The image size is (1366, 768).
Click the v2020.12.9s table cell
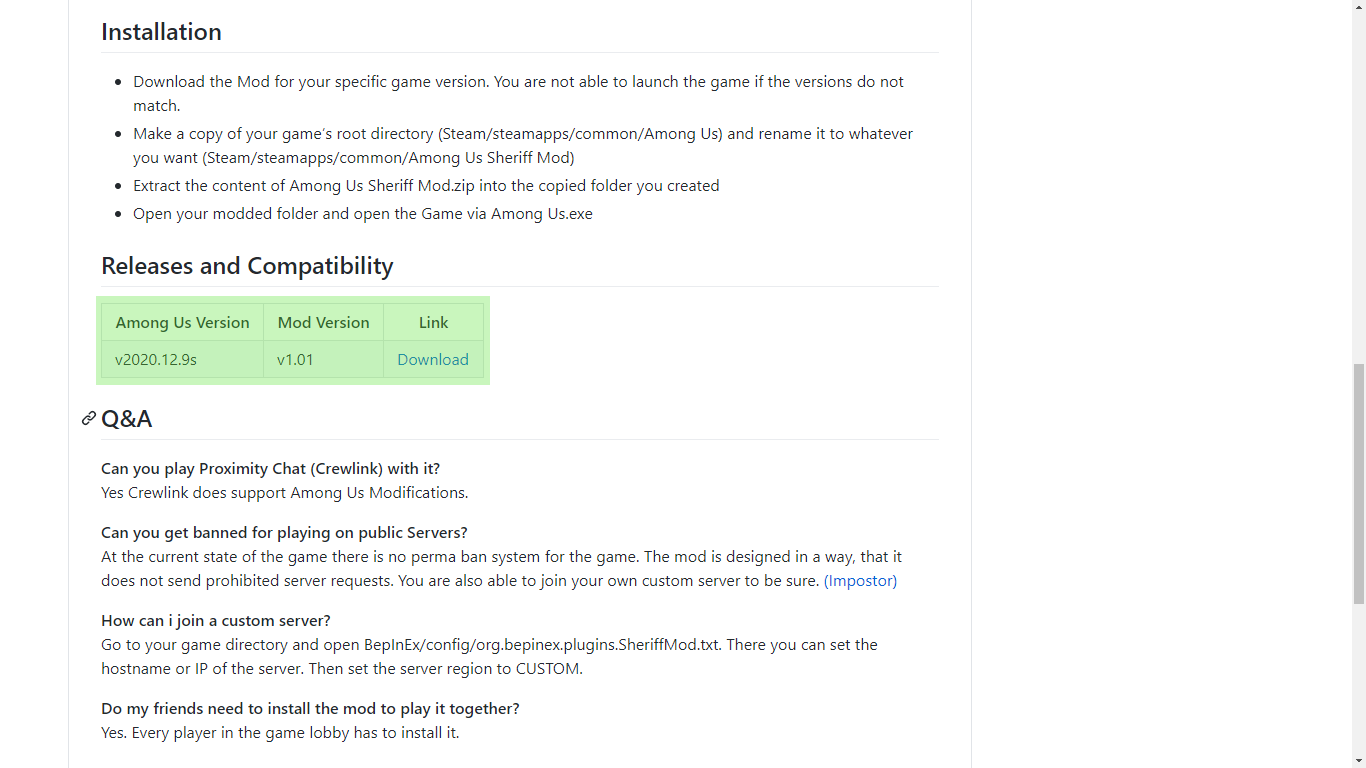156,360
